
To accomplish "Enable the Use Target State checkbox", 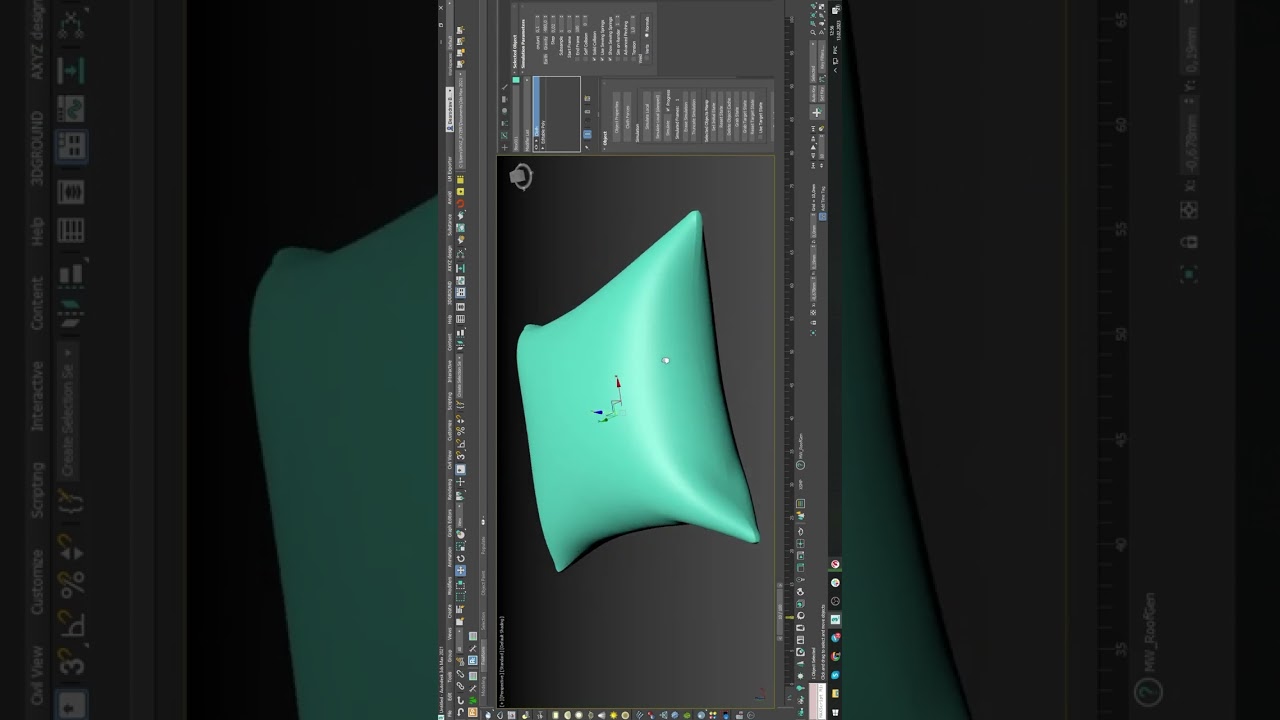I will point(760,137).
